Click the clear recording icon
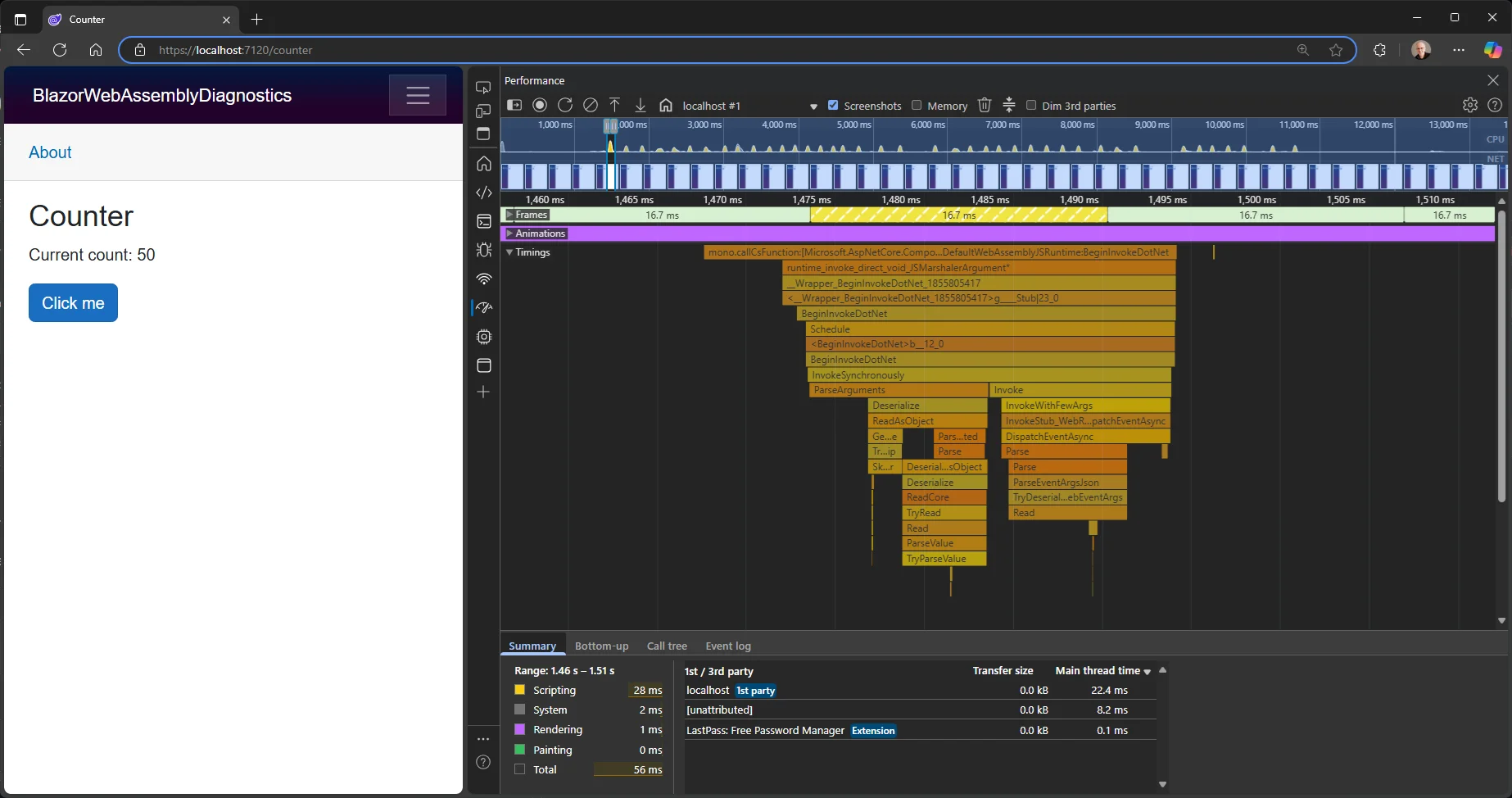 pos(591,105)
